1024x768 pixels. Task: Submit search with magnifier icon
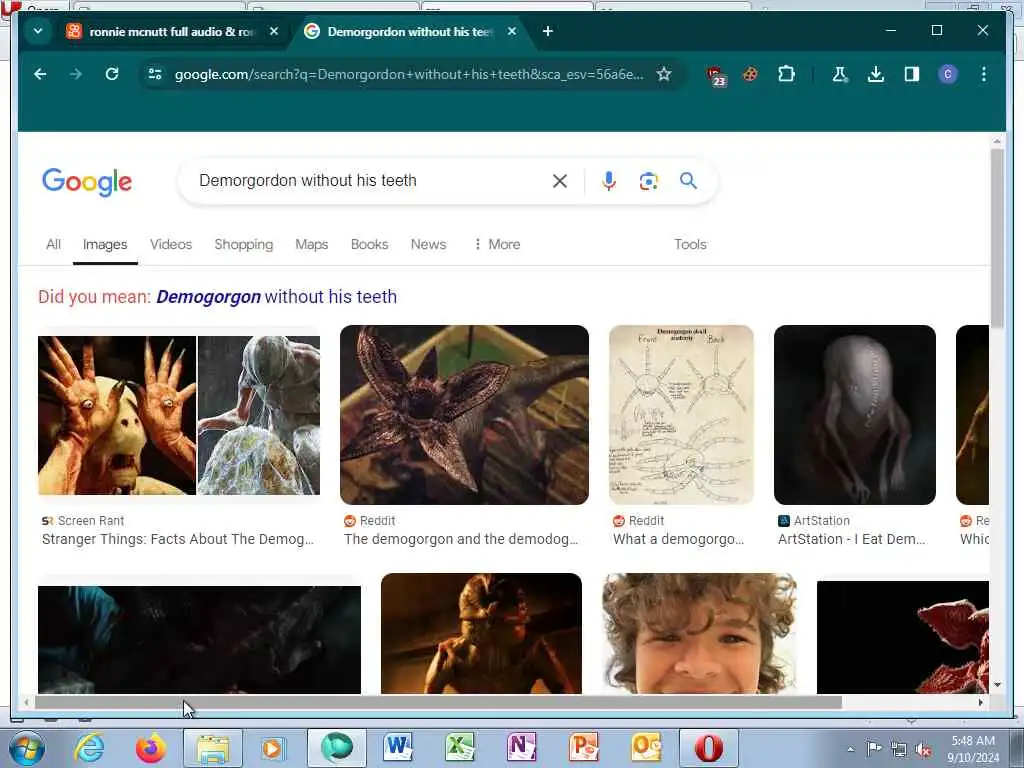[688, 181]
